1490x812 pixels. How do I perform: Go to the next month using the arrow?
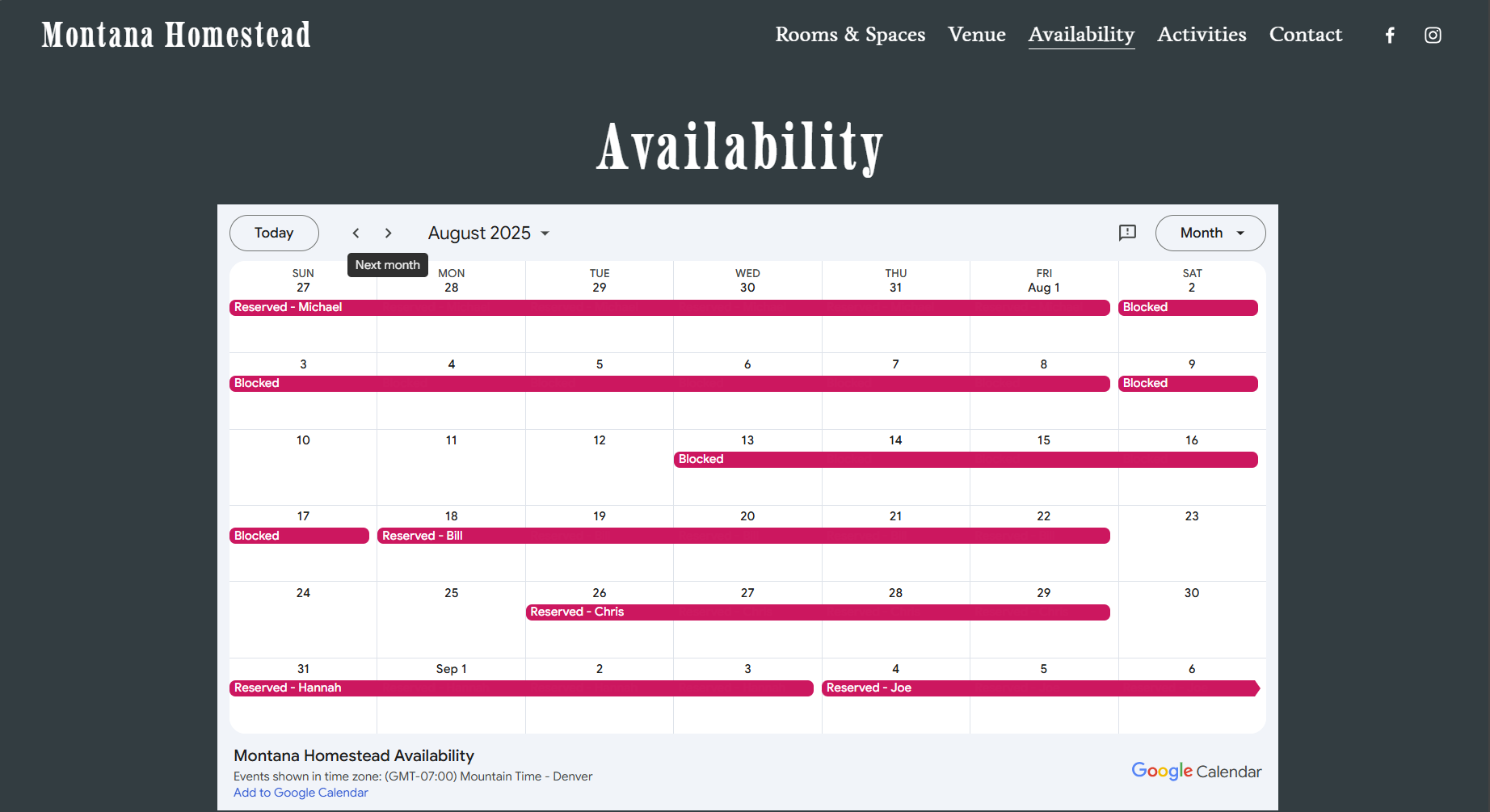pos(389,233)
